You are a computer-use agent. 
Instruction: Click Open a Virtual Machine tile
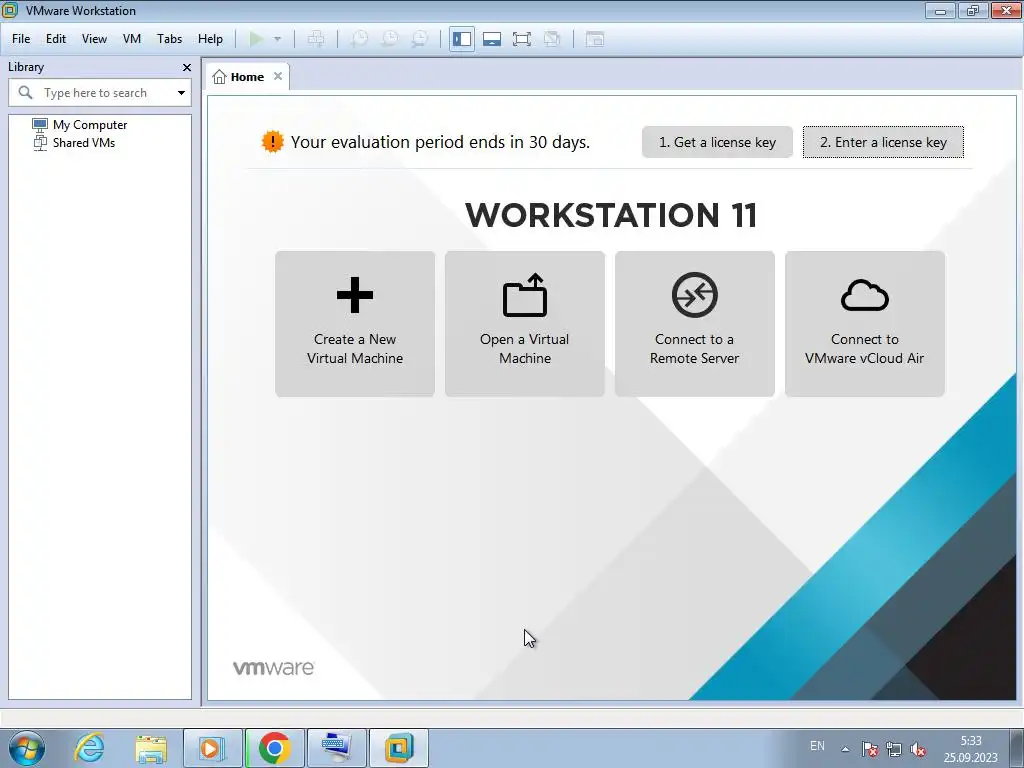click(x=525, y=324)
